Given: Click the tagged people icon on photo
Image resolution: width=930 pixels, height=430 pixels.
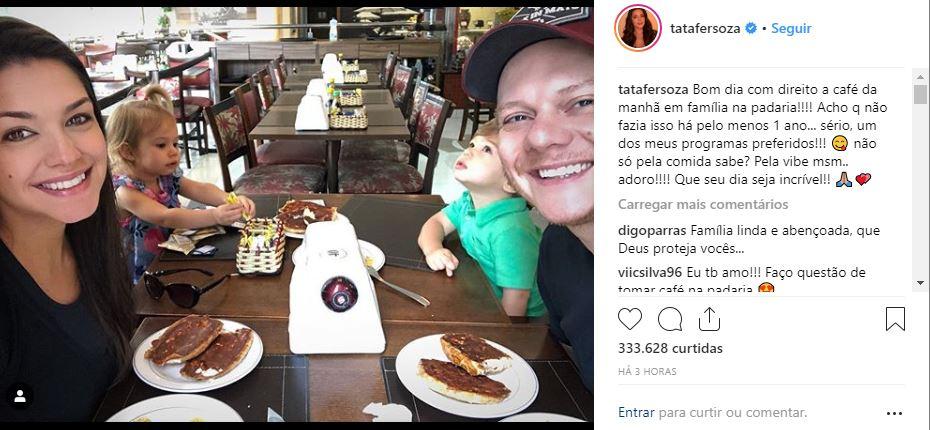Looking at the screenshot, I should click(x=20, y=397).
